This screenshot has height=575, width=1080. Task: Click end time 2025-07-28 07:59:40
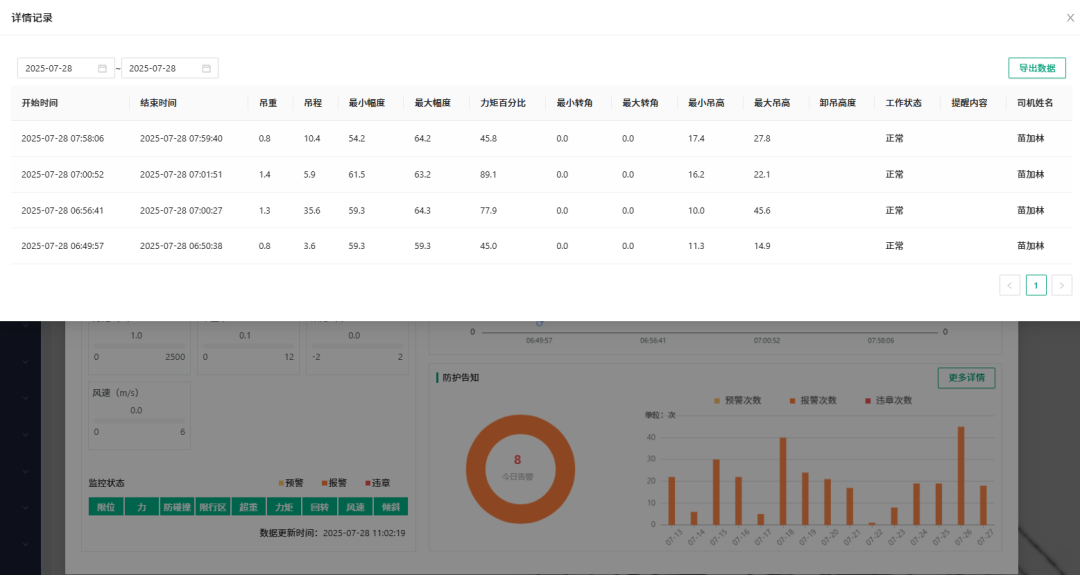pos(181,138)
